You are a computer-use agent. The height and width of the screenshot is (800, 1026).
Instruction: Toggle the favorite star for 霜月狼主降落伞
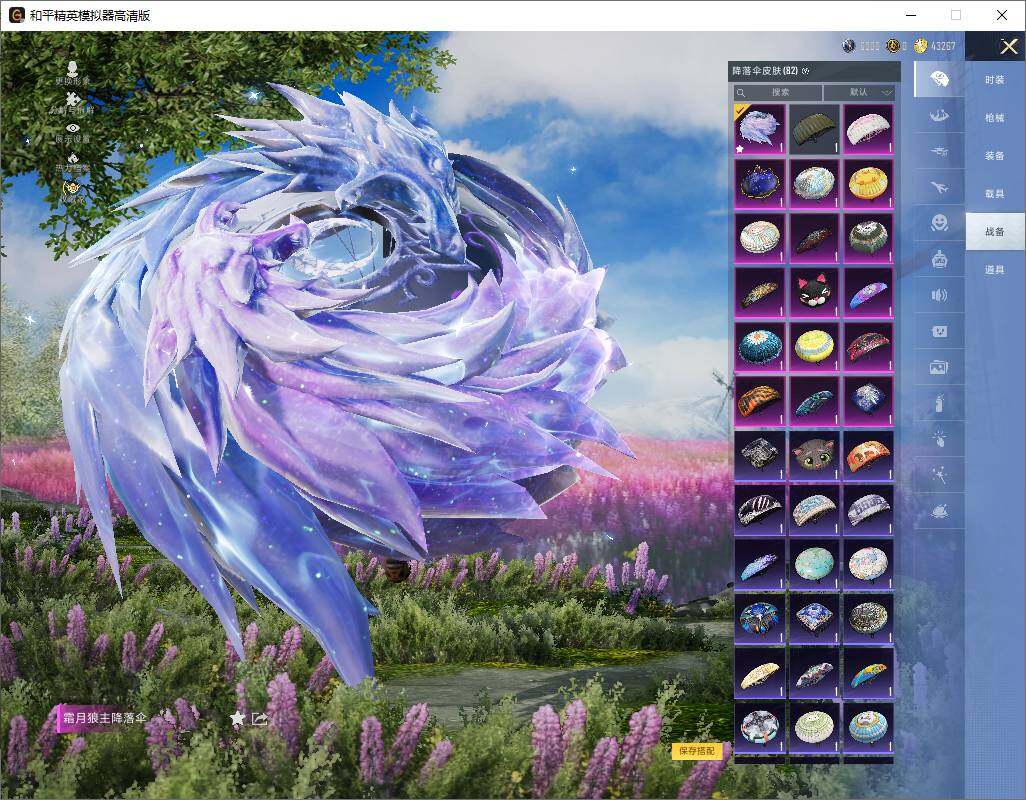[x=237, y=718]
